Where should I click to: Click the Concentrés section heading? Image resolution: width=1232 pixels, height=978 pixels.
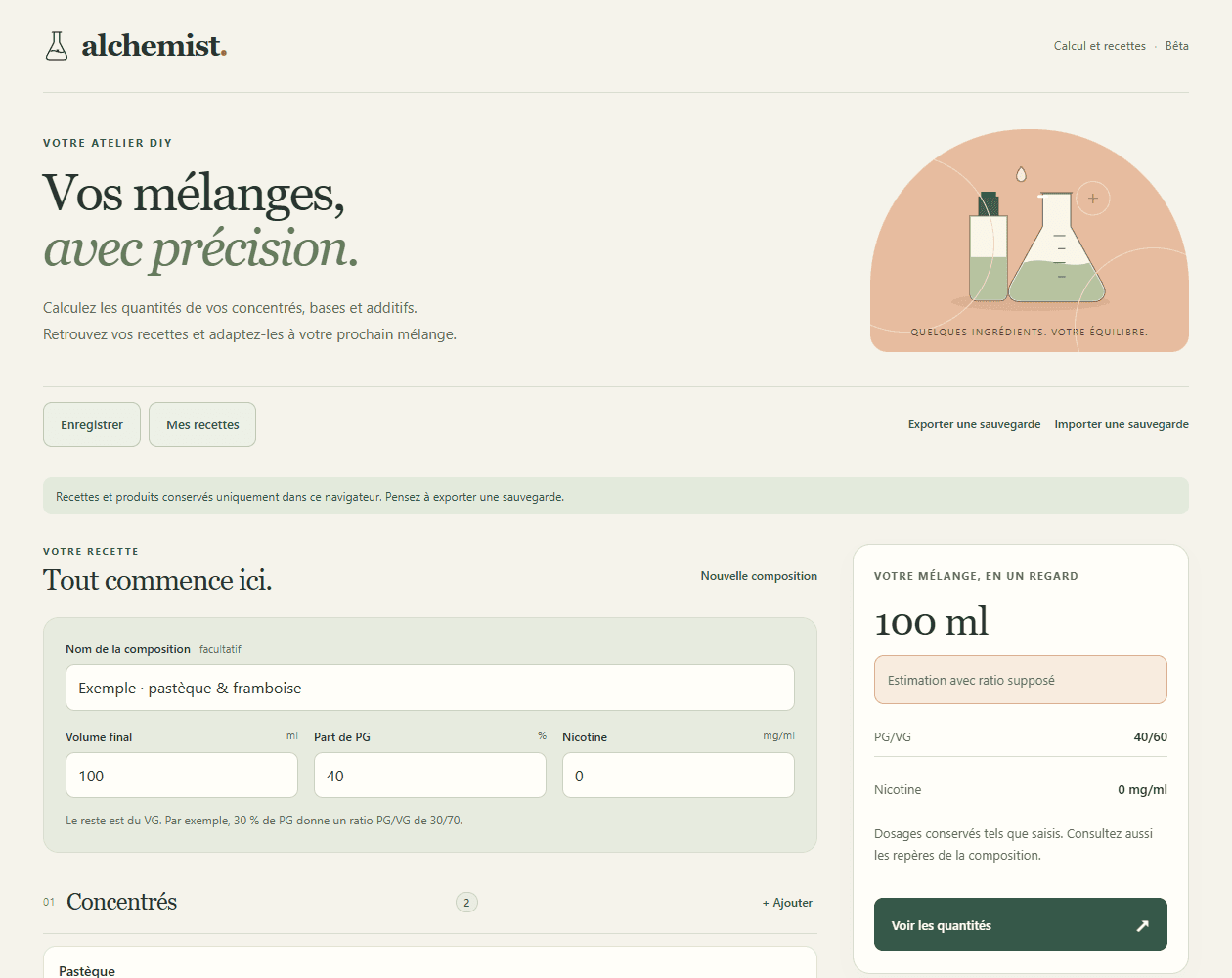[x=122, y=902]
